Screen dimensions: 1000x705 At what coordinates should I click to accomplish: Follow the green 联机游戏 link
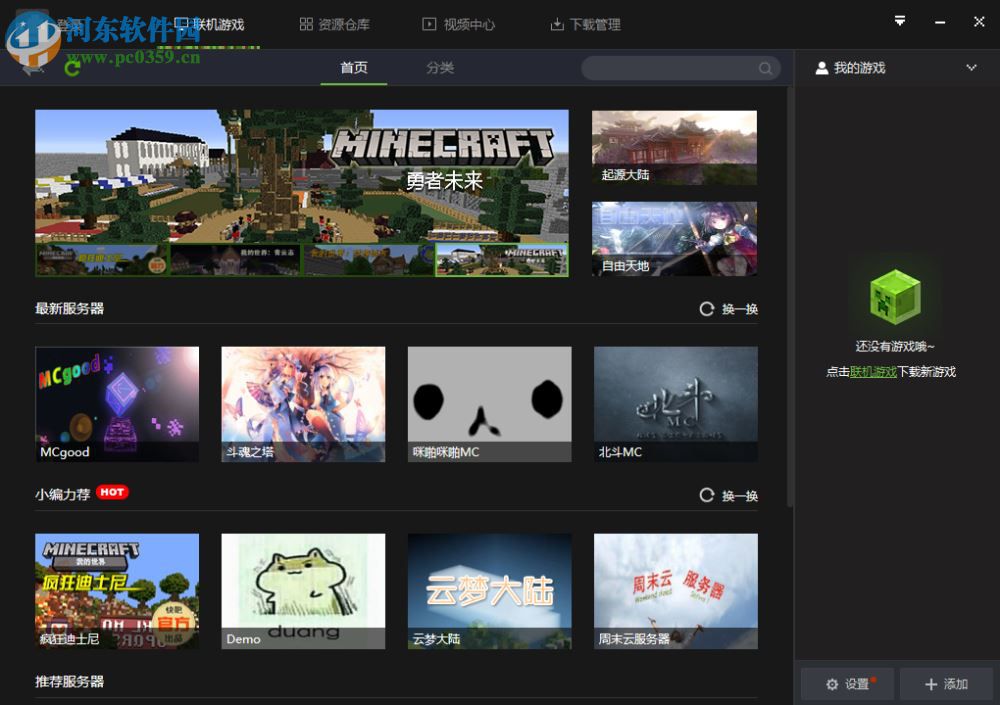(x=873, y=372)
